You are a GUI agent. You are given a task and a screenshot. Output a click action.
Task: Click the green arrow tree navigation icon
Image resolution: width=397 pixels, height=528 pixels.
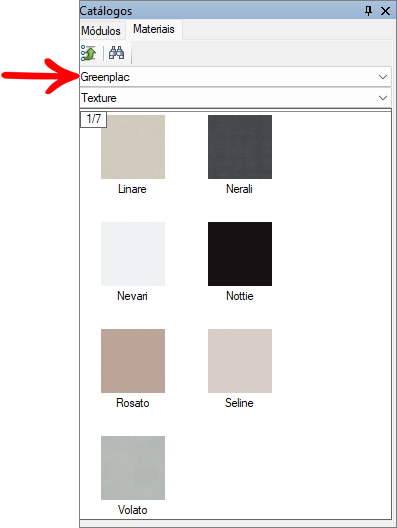(x=89, y=53)
